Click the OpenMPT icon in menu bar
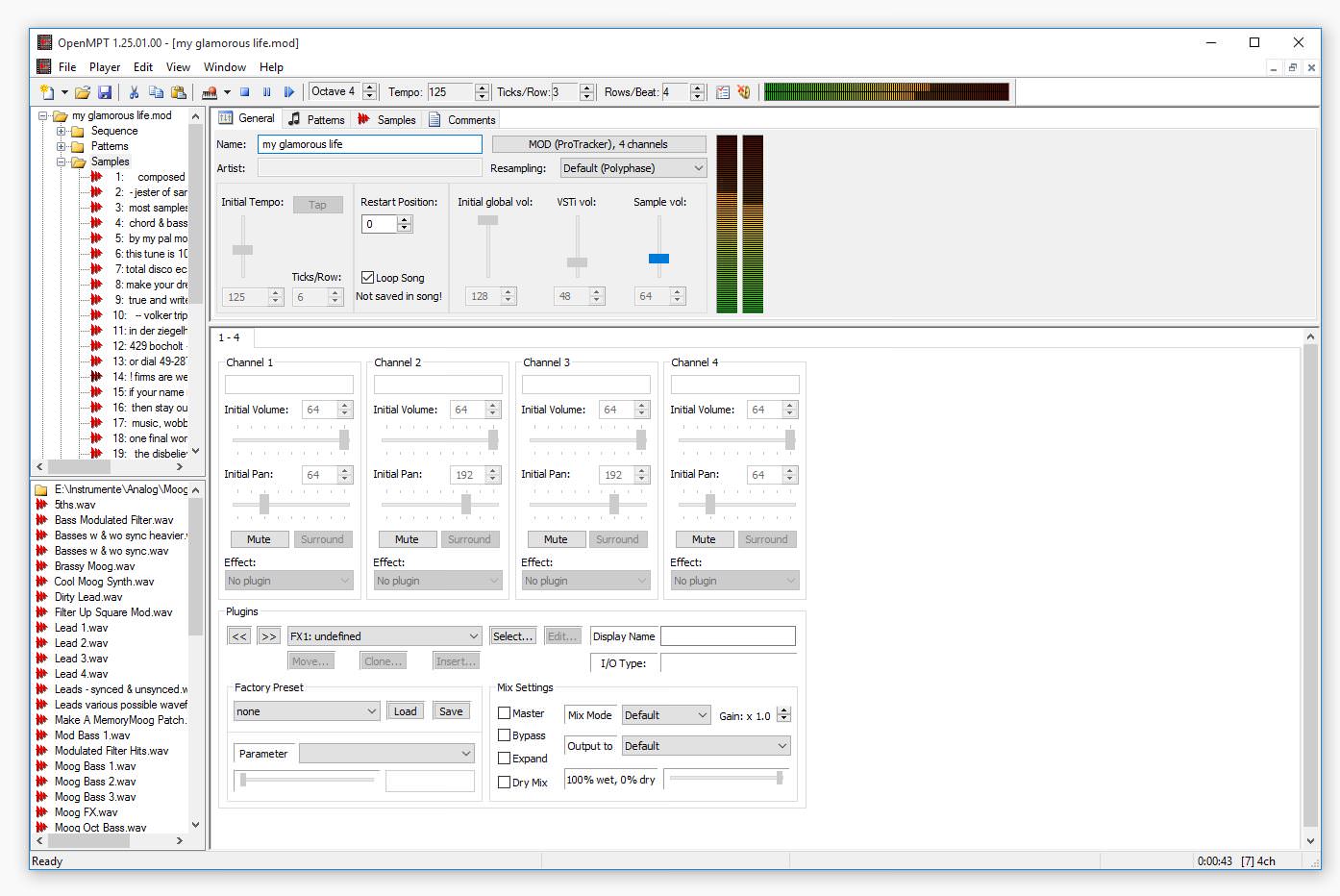This screenshot has height=896, width=1340. pos(43,66)
